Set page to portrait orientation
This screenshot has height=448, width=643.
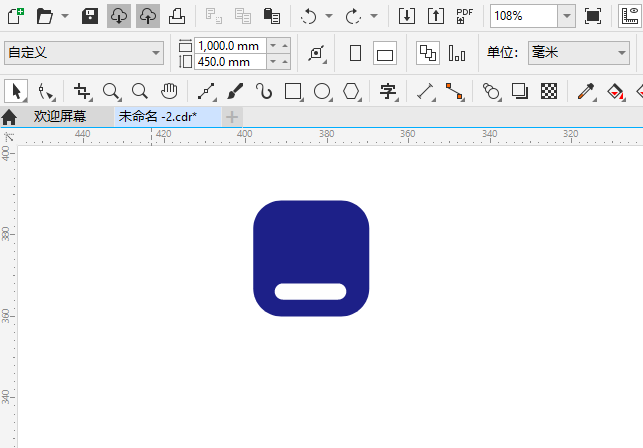point(356,53)
